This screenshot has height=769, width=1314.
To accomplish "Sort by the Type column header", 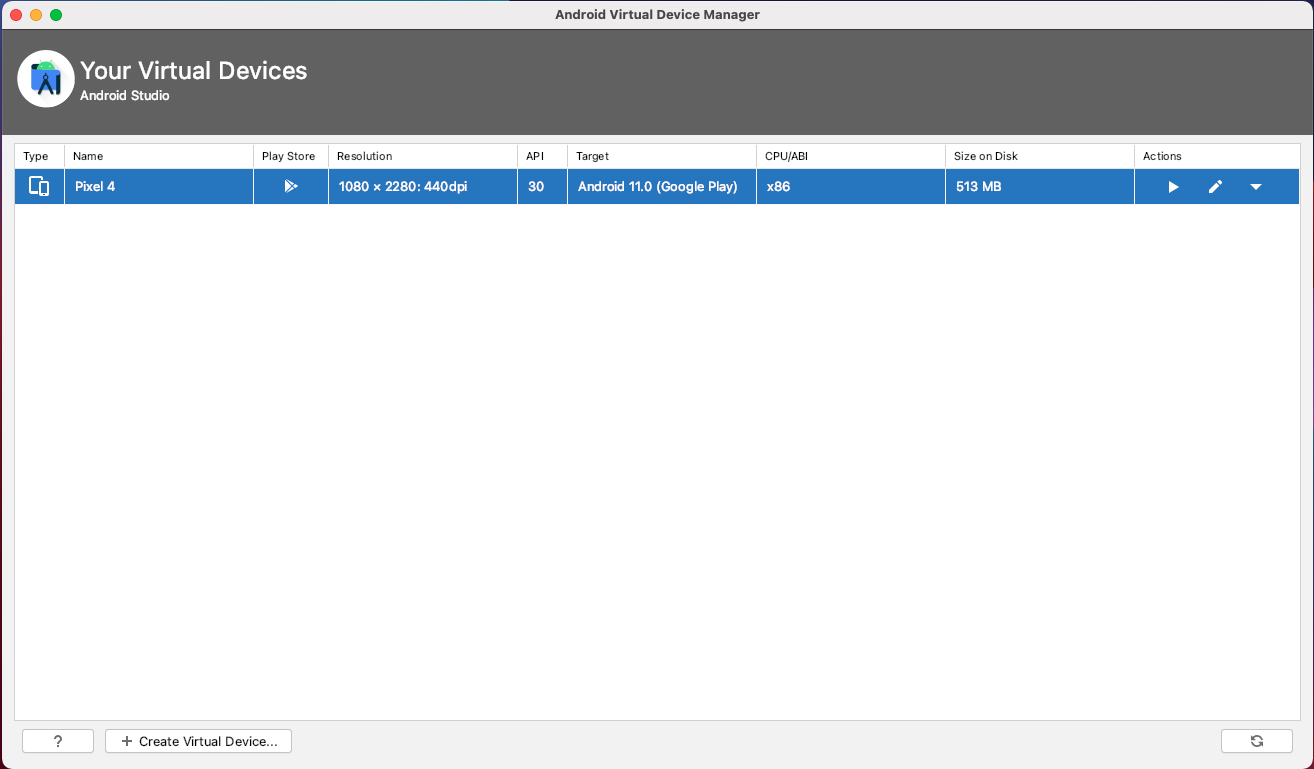I will tap(40, 156).
